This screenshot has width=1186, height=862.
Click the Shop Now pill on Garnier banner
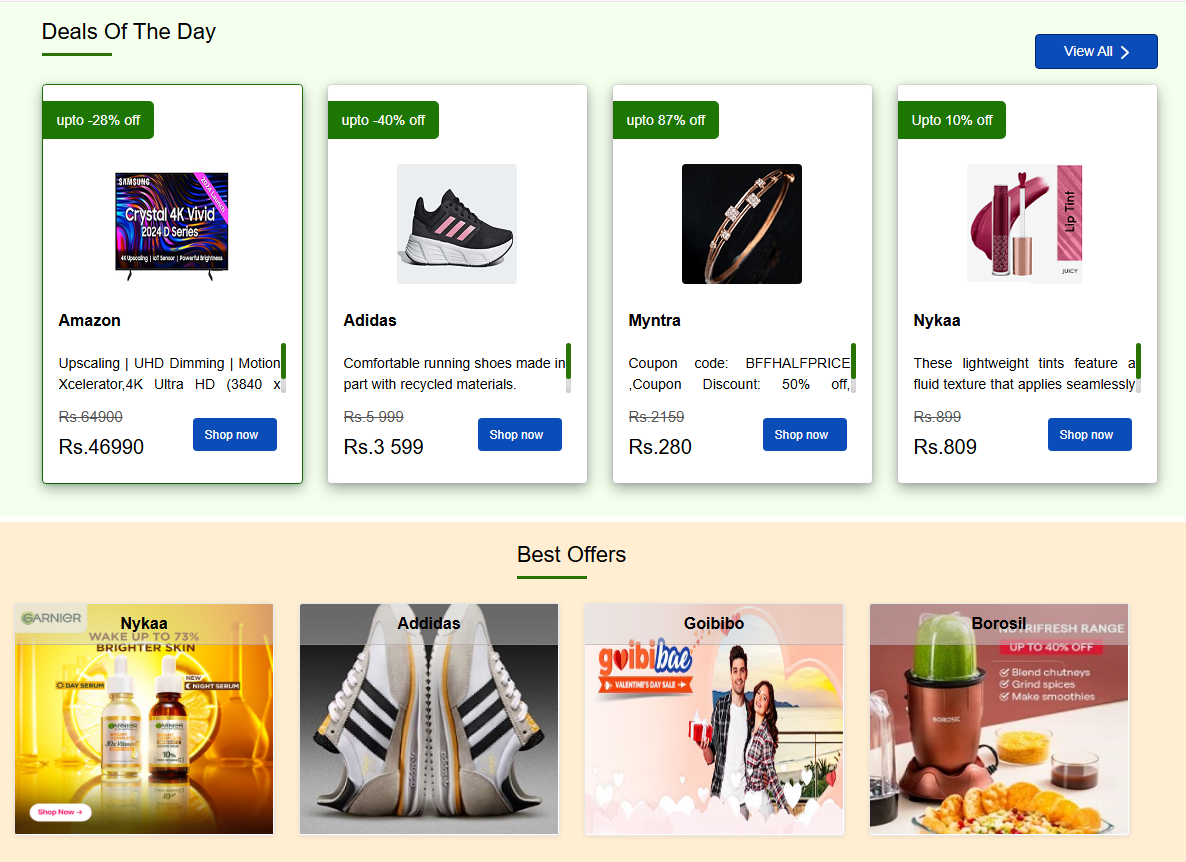pos(60,812)
